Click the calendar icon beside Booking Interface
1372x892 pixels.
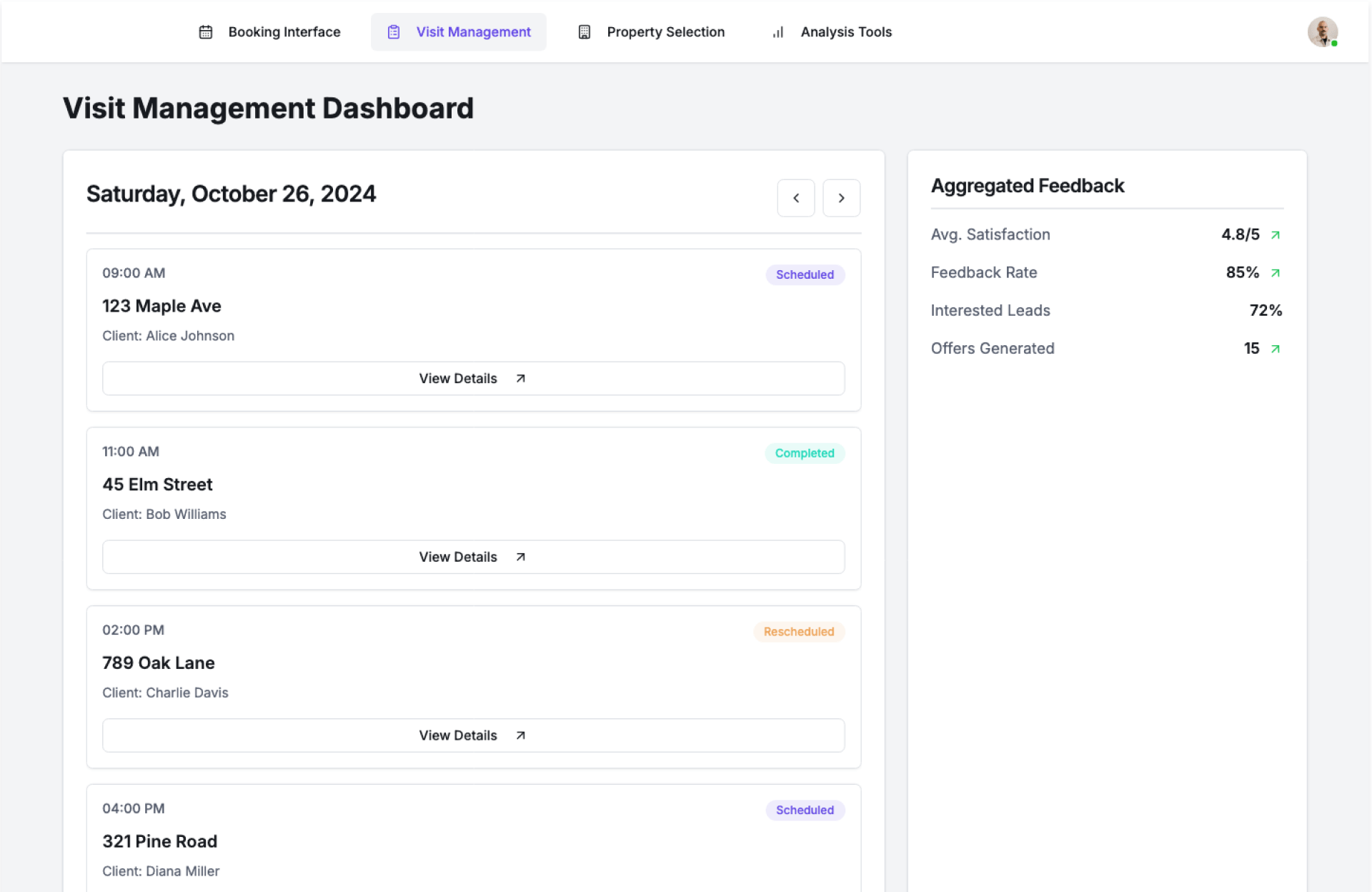(x=206, y=32)
